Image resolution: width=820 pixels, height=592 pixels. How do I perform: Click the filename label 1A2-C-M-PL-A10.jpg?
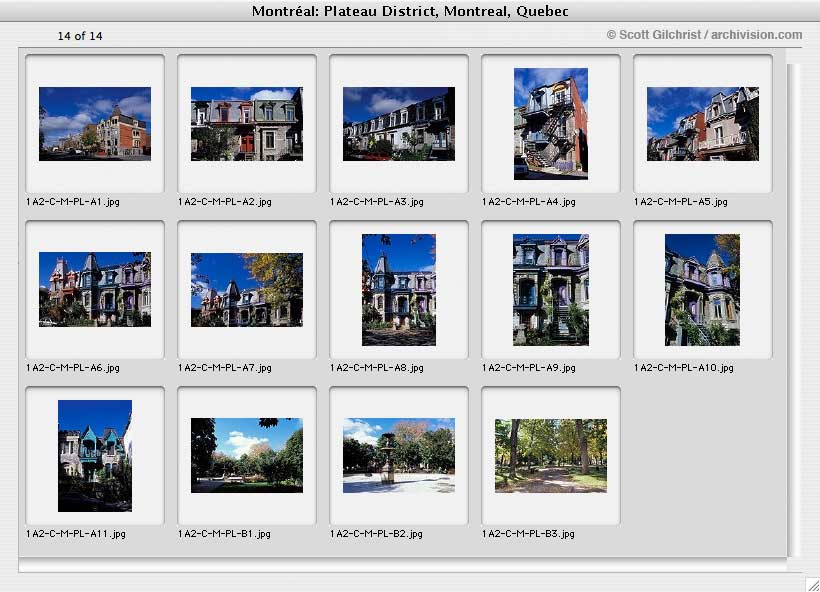click(684, 368)
